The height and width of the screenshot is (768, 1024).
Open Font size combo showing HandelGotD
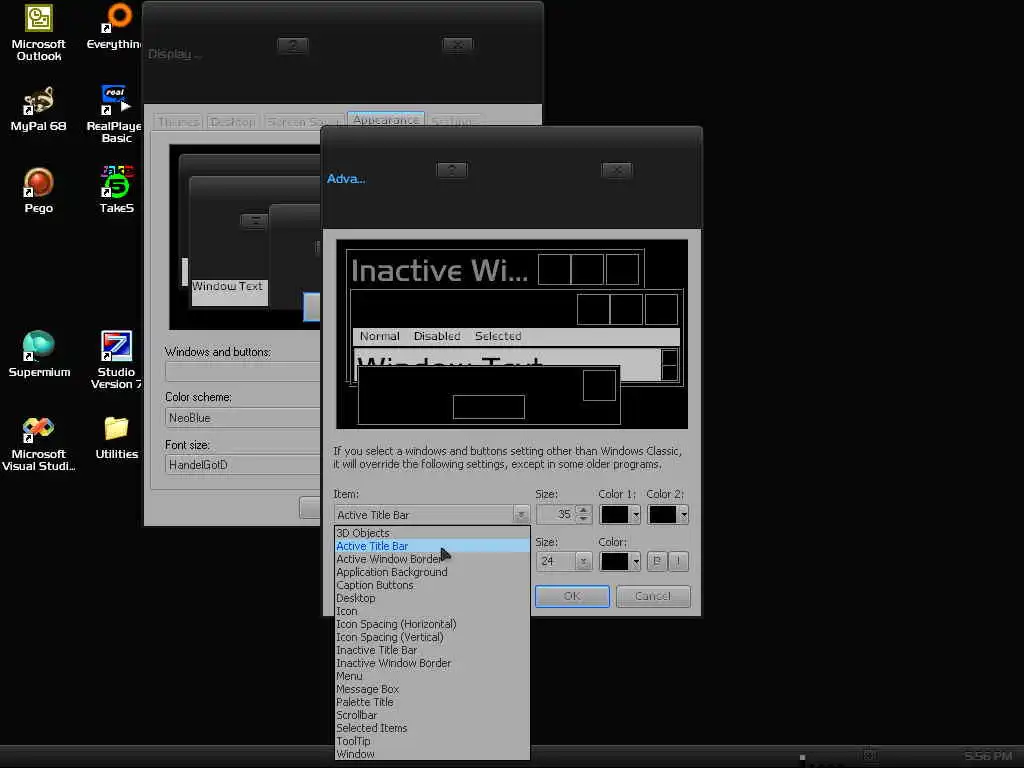click(x=243, y=465)
